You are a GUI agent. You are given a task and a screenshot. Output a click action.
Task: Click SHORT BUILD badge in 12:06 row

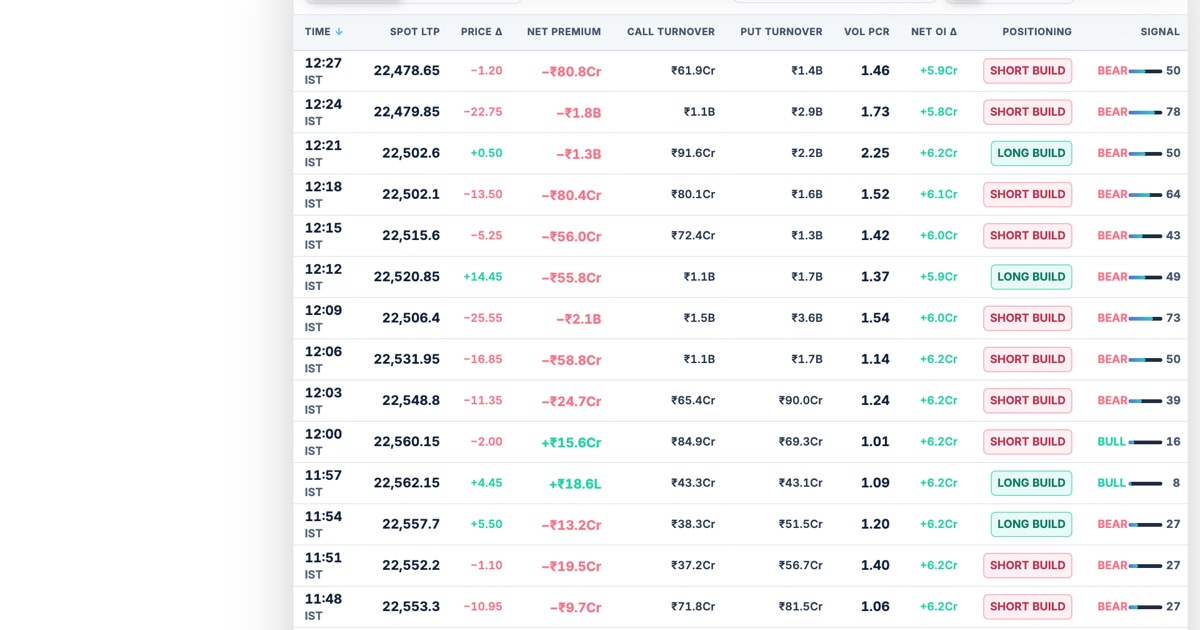[x=1027, y=359]
